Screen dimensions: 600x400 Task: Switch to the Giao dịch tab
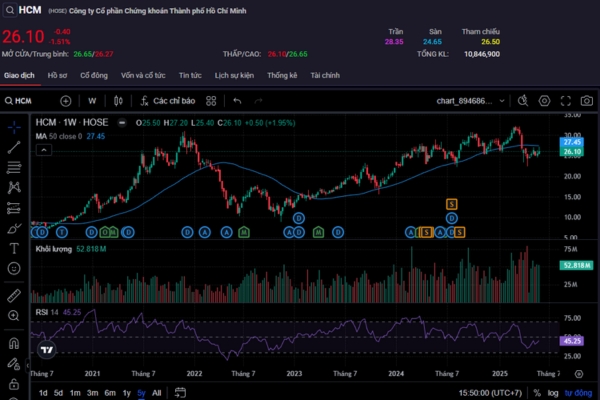[x=19, y=75]
